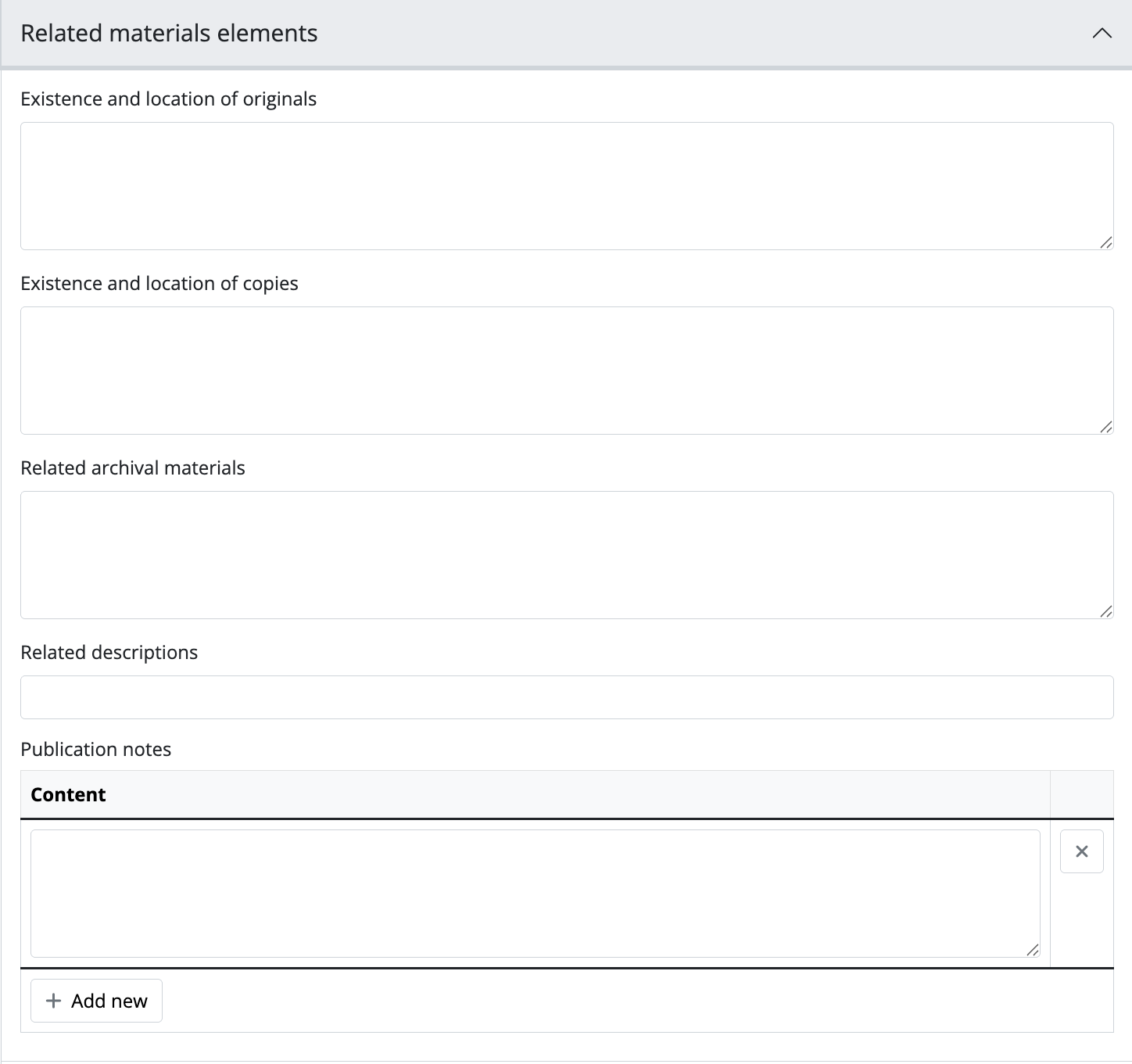The width and height of the screenshot is (1132, 1064).
Task: Click the Publication notes label
Action: point(95,750)
